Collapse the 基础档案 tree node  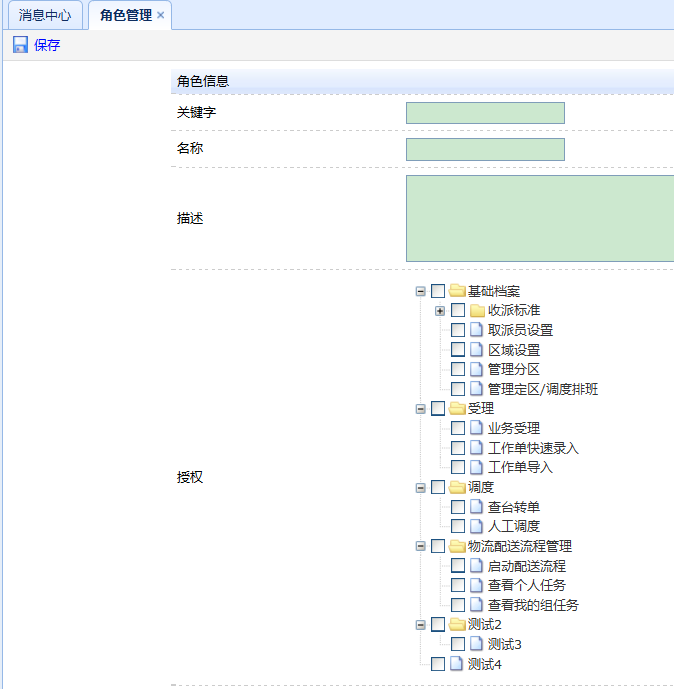pyautogui.click(x=420, y=291)
